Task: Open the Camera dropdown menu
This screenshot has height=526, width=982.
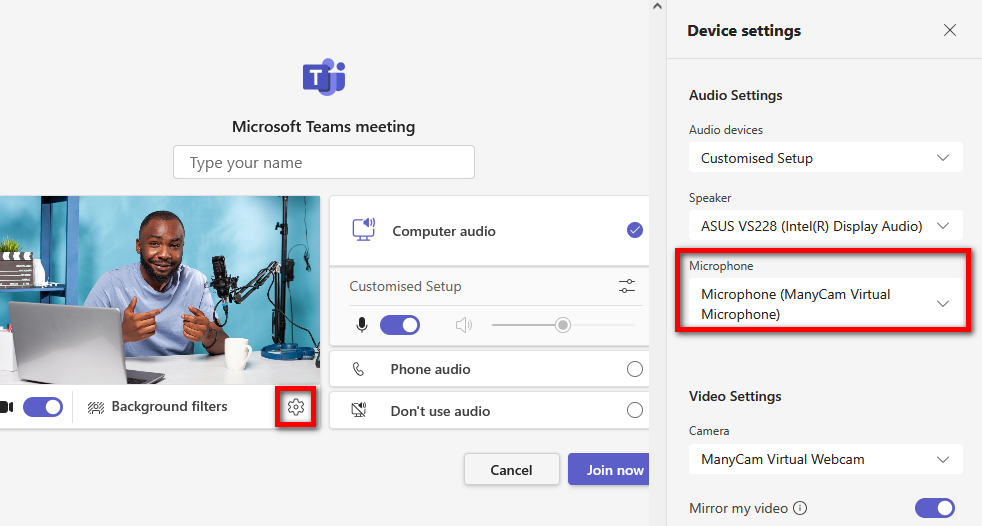Action: (825, 459)
